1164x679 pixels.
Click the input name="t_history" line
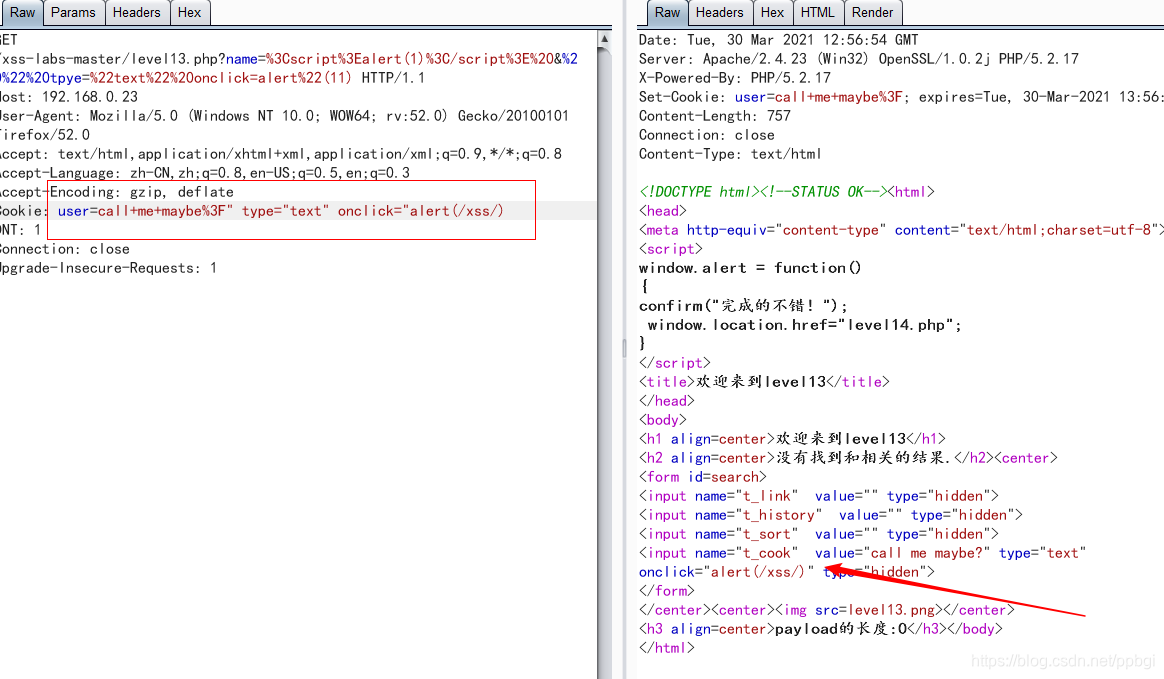pos(831,515)
